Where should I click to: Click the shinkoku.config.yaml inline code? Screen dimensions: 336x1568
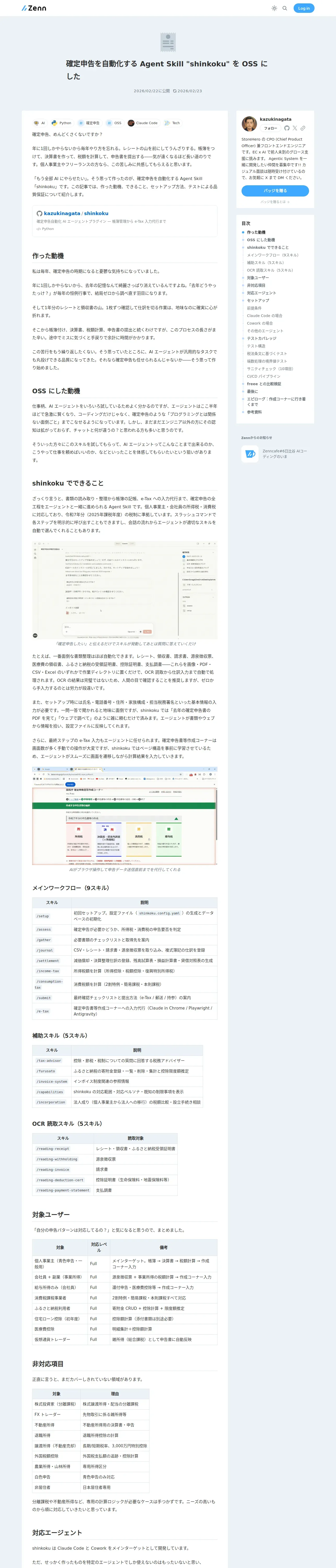159,913
